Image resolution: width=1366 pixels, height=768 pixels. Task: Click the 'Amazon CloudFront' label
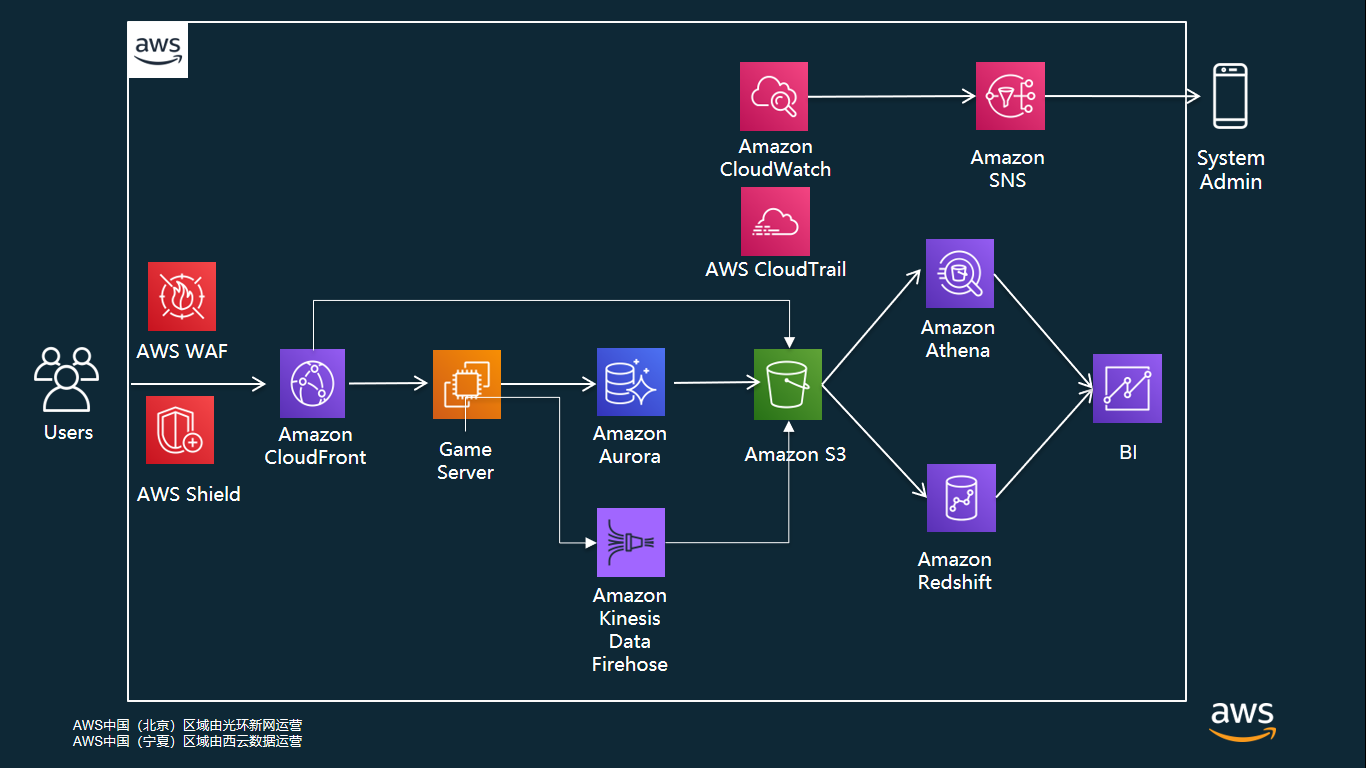click(x=315, y=446)
